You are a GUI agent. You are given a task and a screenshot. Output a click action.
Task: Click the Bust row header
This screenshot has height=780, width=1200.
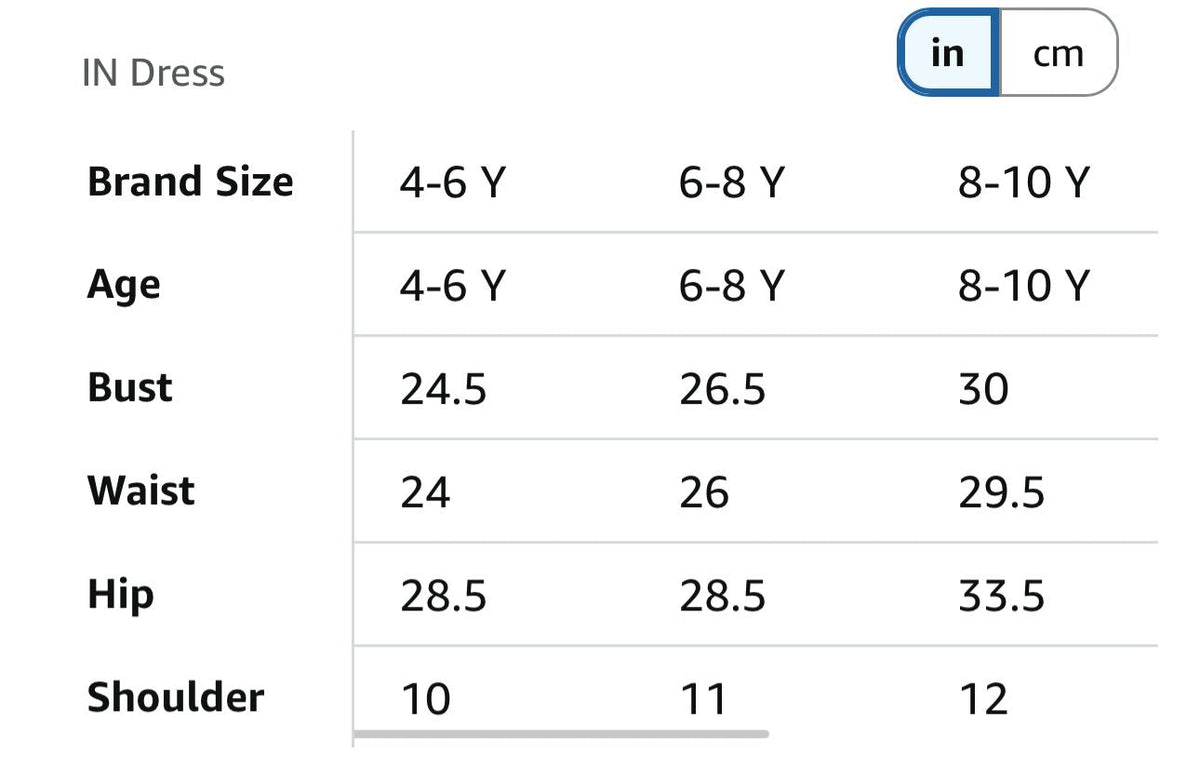pos(130,388)
